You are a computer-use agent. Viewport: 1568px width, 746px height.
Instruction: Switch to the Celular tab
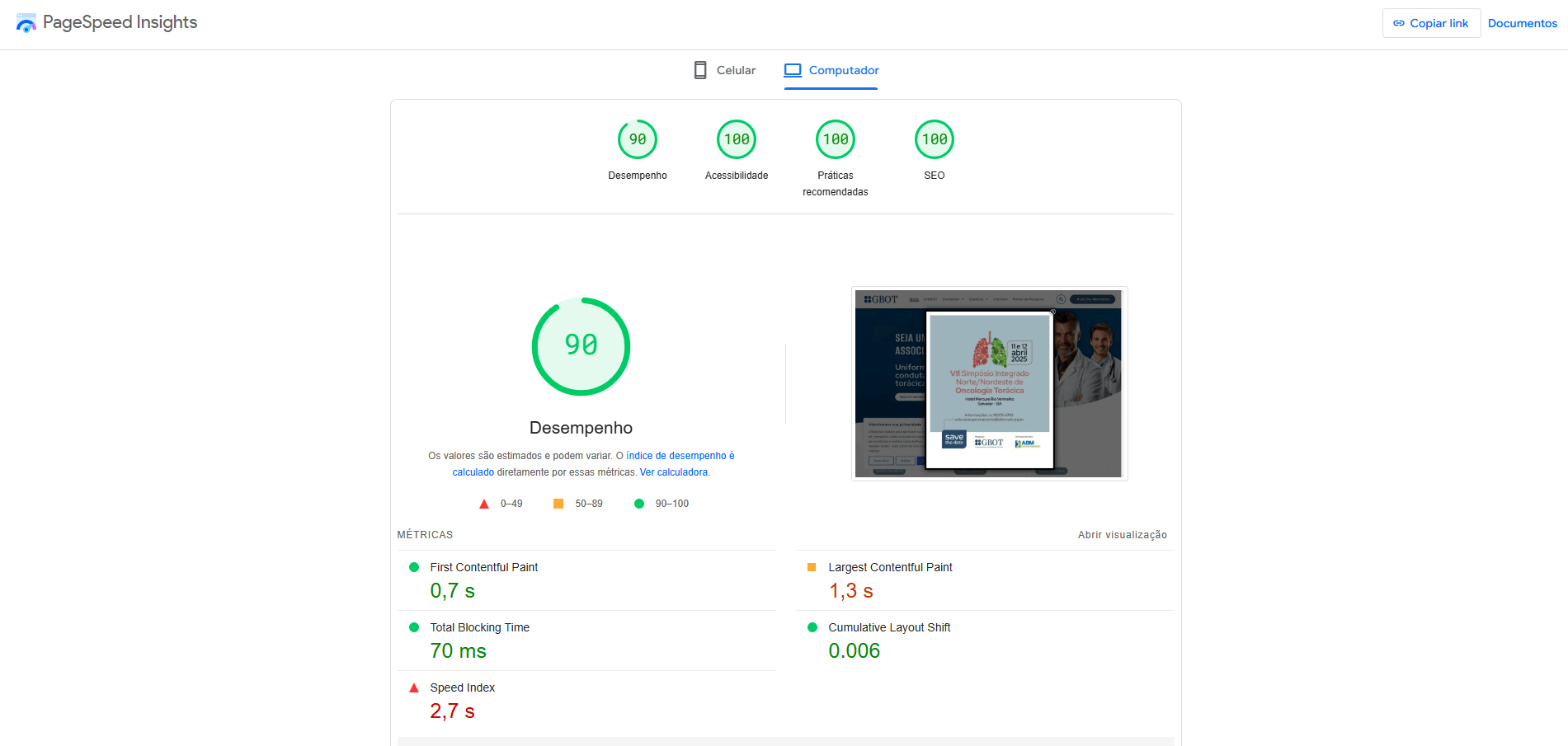coord(725,70)
